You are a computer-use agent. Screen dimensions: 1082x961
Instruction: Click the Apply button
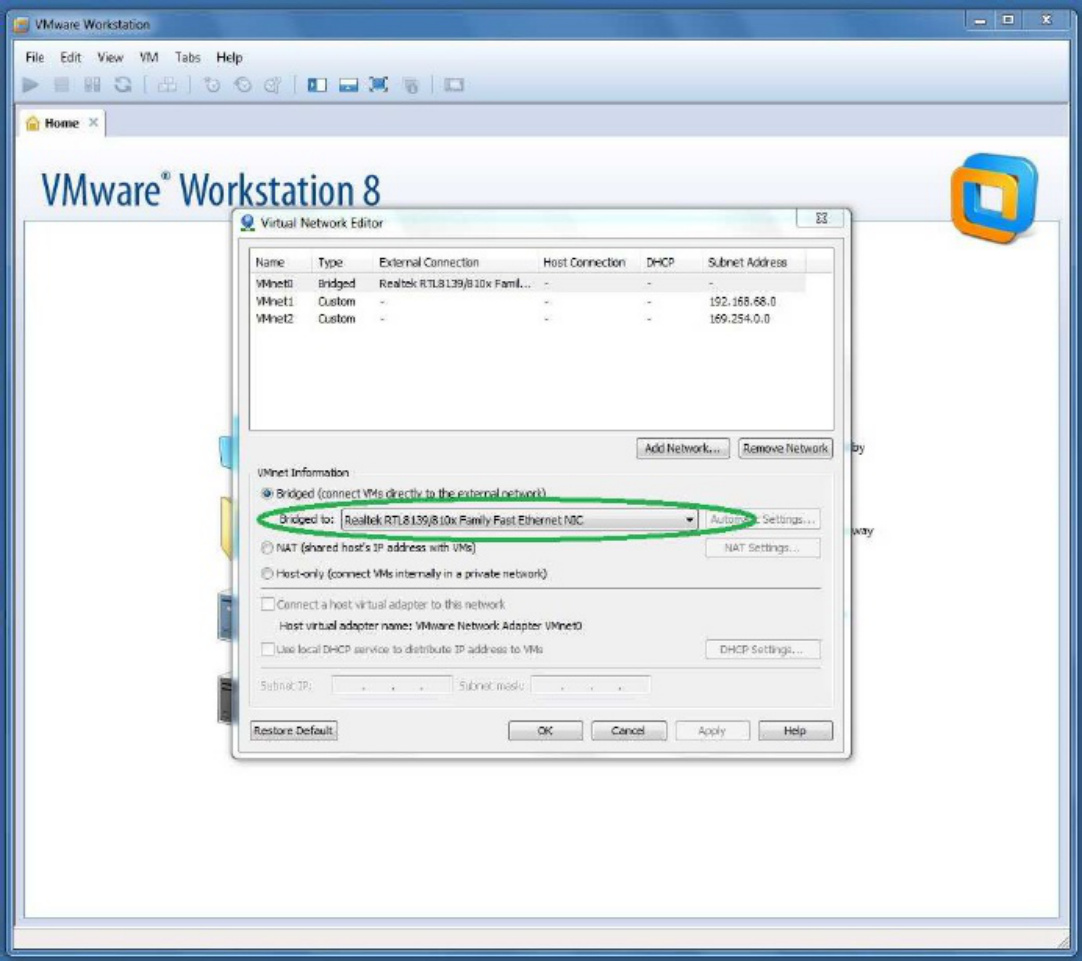(712, 731)
